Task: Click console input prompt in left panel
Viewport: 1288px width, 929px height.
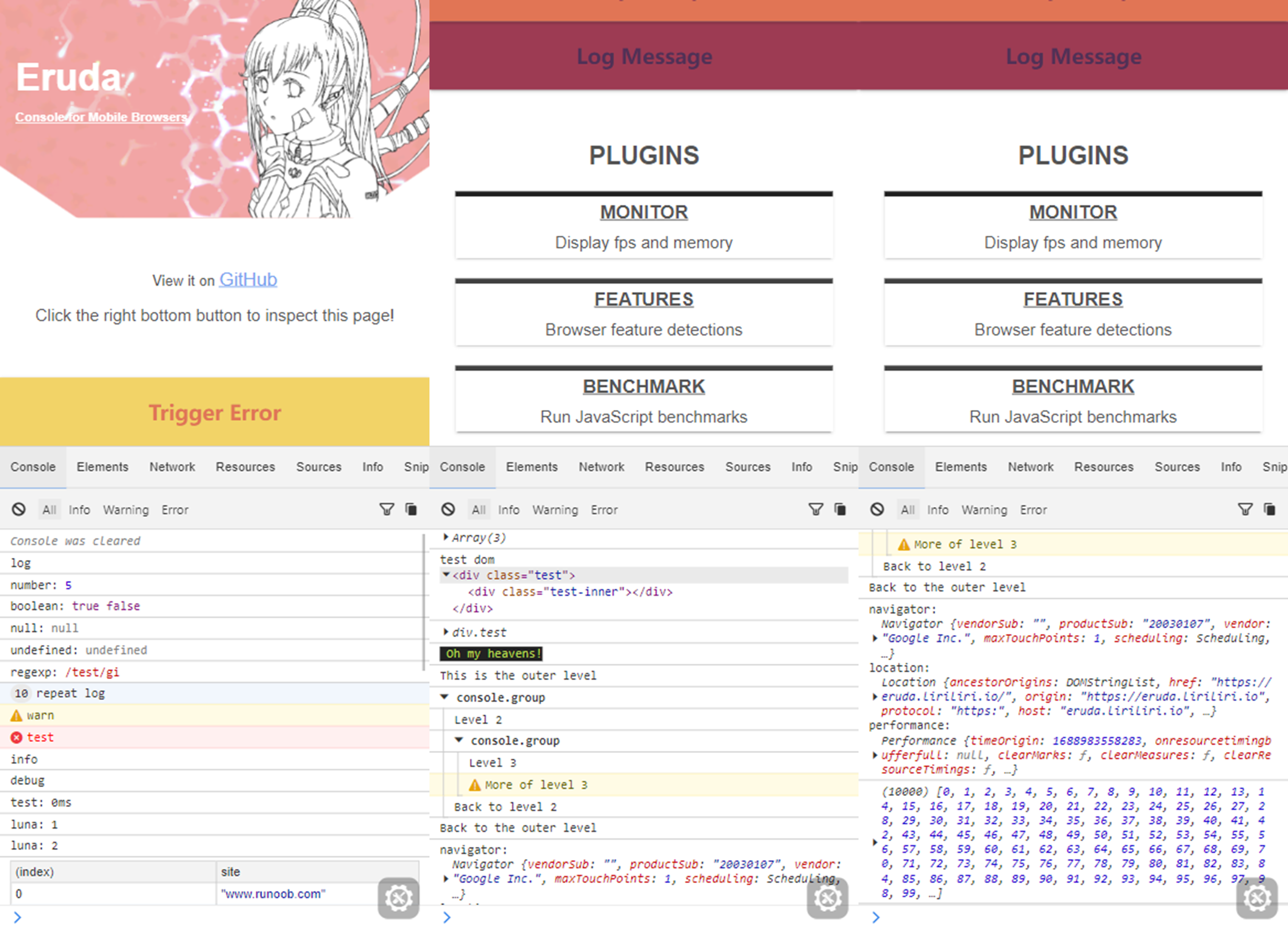Action: (x=215, y=917)
